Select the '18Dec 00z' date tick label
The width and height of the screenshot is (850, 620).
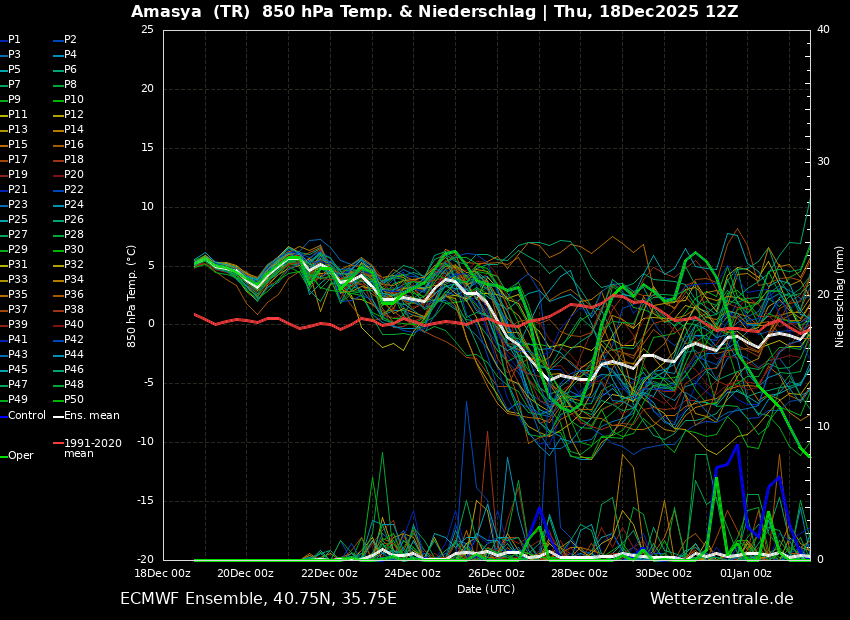(x=163, y=573)
